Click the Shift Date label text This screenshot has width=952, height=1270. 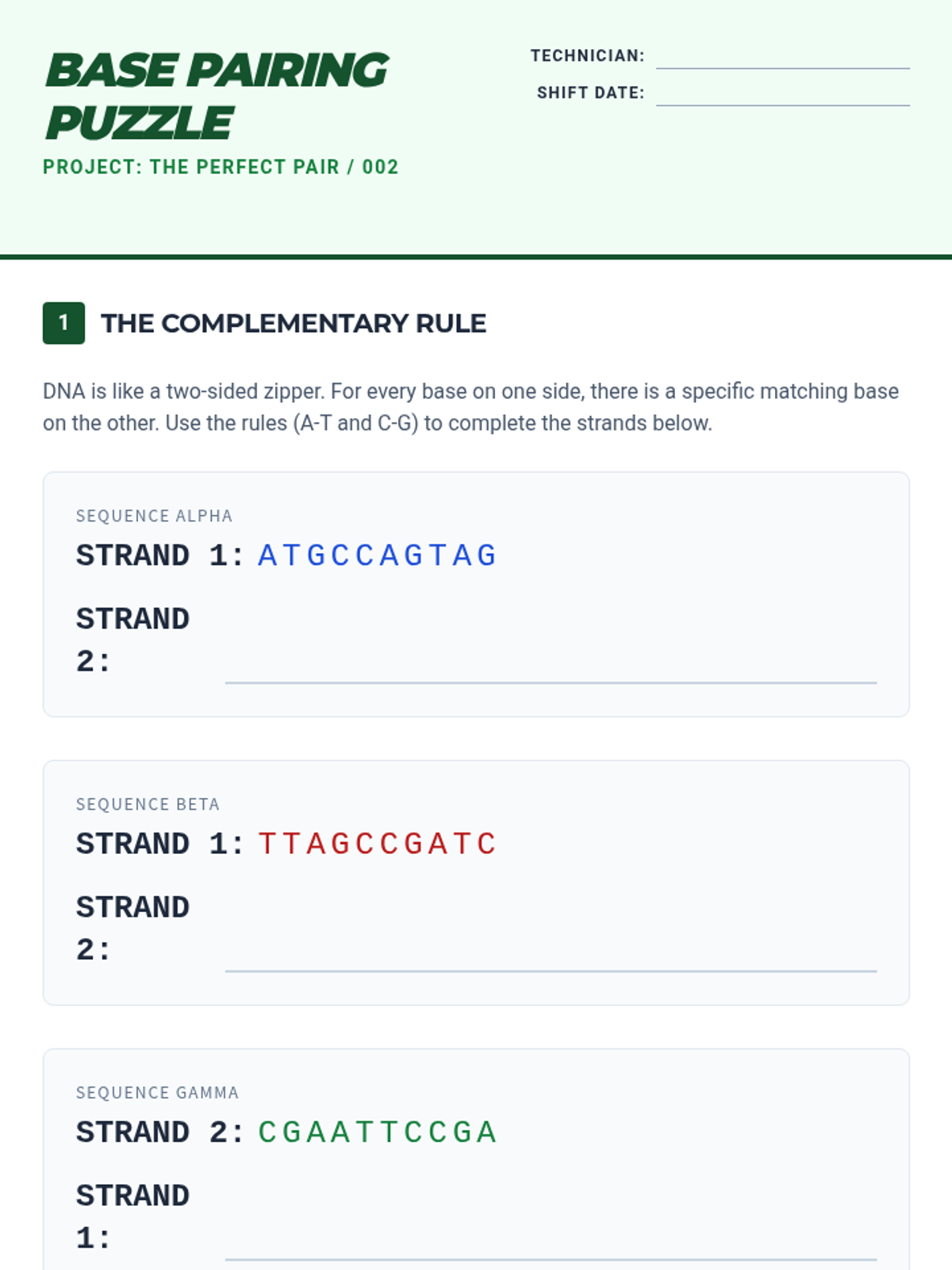pos(590,93)
